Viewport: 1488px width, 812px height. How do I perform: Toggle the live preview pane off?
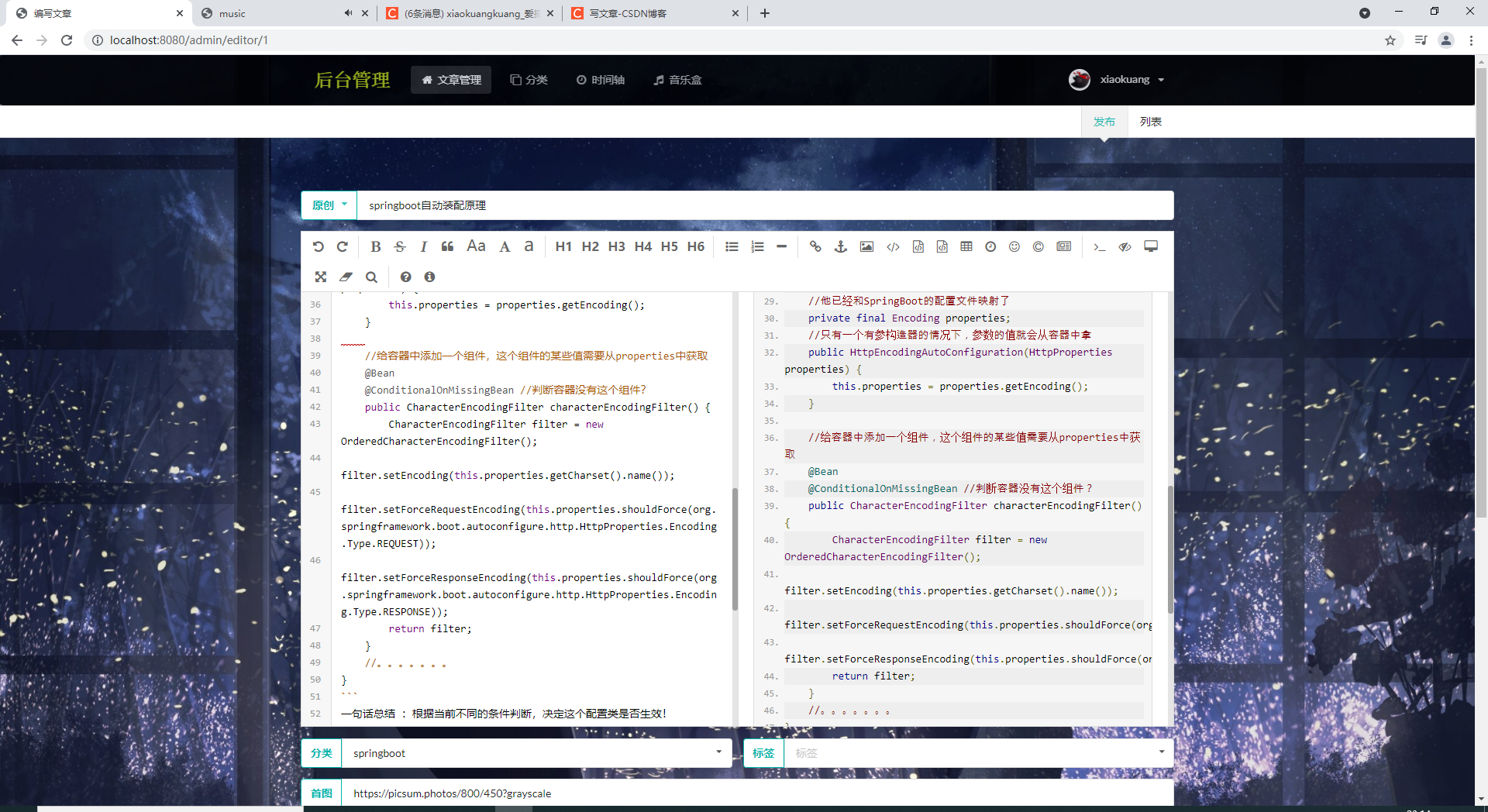click(x=1125, y=246)
